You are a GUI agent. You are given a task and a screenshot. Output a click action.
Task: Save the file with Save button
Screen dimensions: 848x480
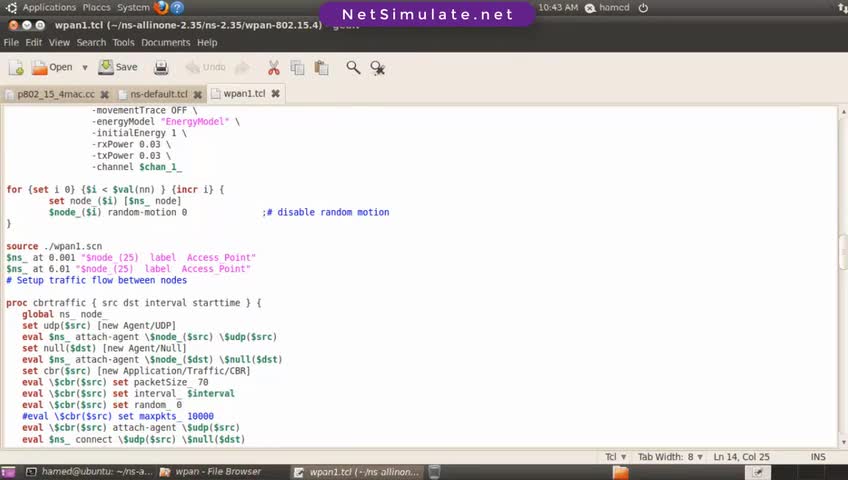click(x=118, y=68)
